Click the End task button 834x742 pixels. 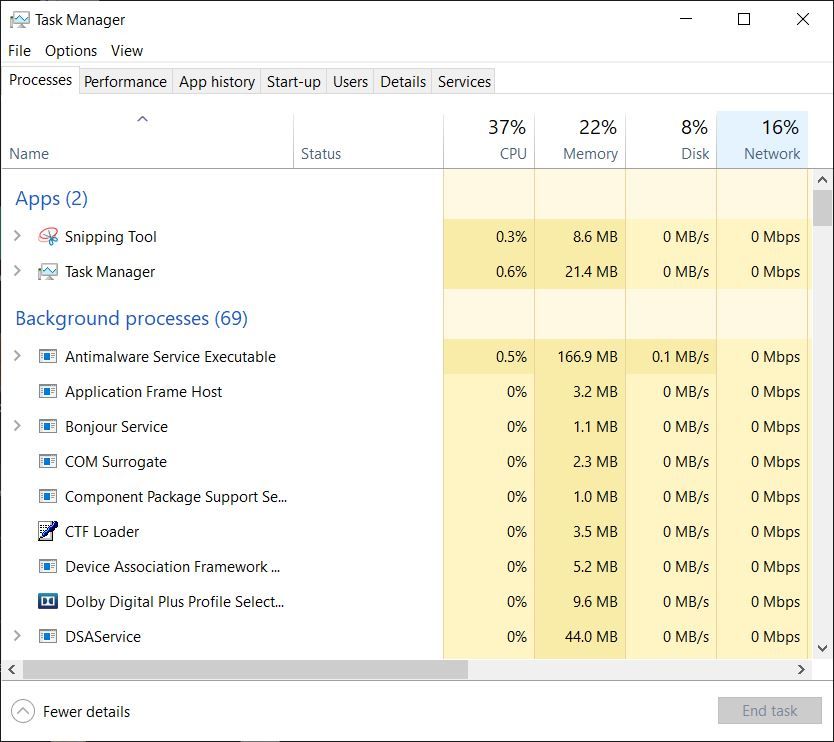point(770,711)
